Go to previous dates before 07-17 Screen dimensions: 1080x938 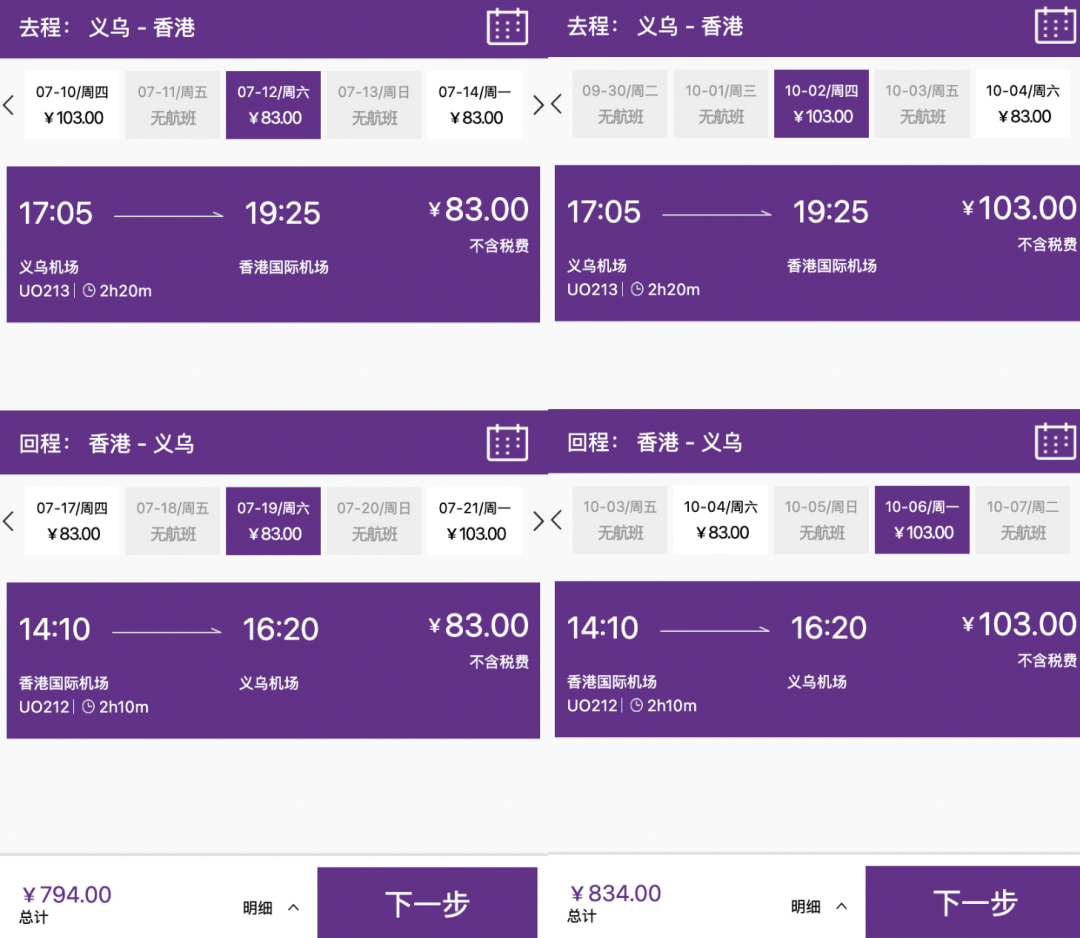click(9, 521)
